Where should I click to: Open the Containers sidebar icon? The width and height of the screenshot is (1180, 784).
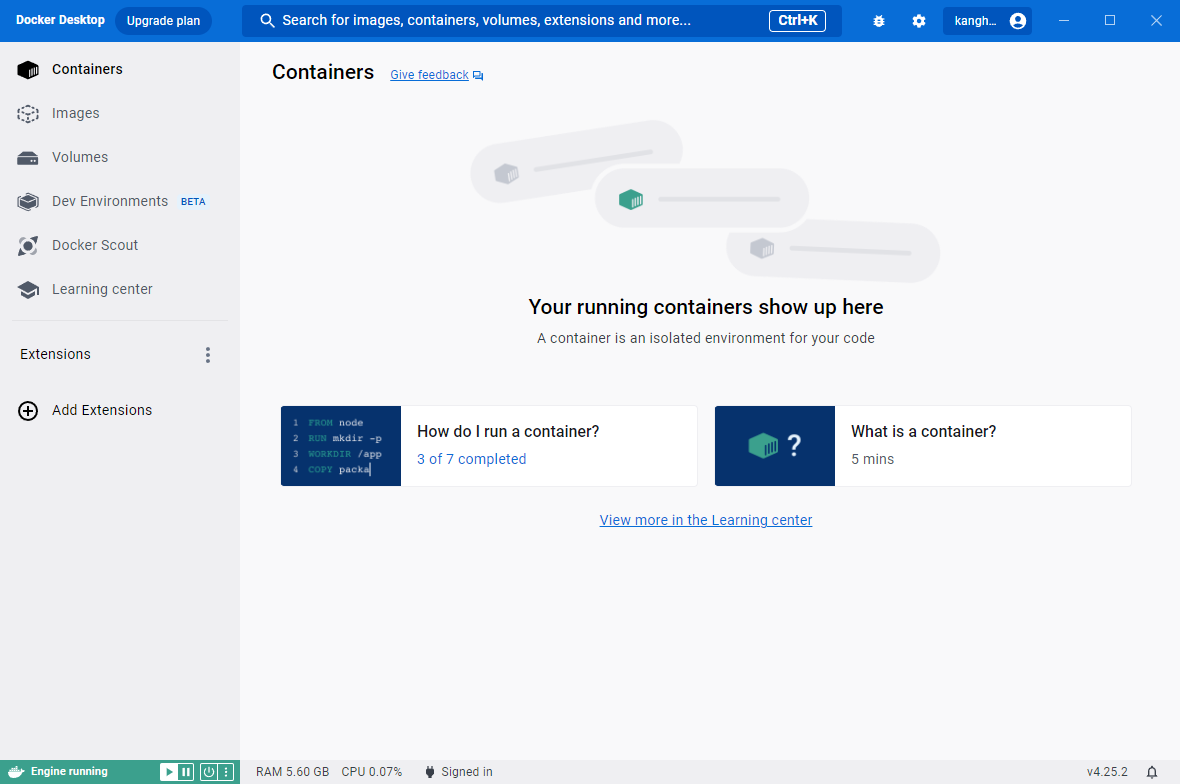pos(28,69)
